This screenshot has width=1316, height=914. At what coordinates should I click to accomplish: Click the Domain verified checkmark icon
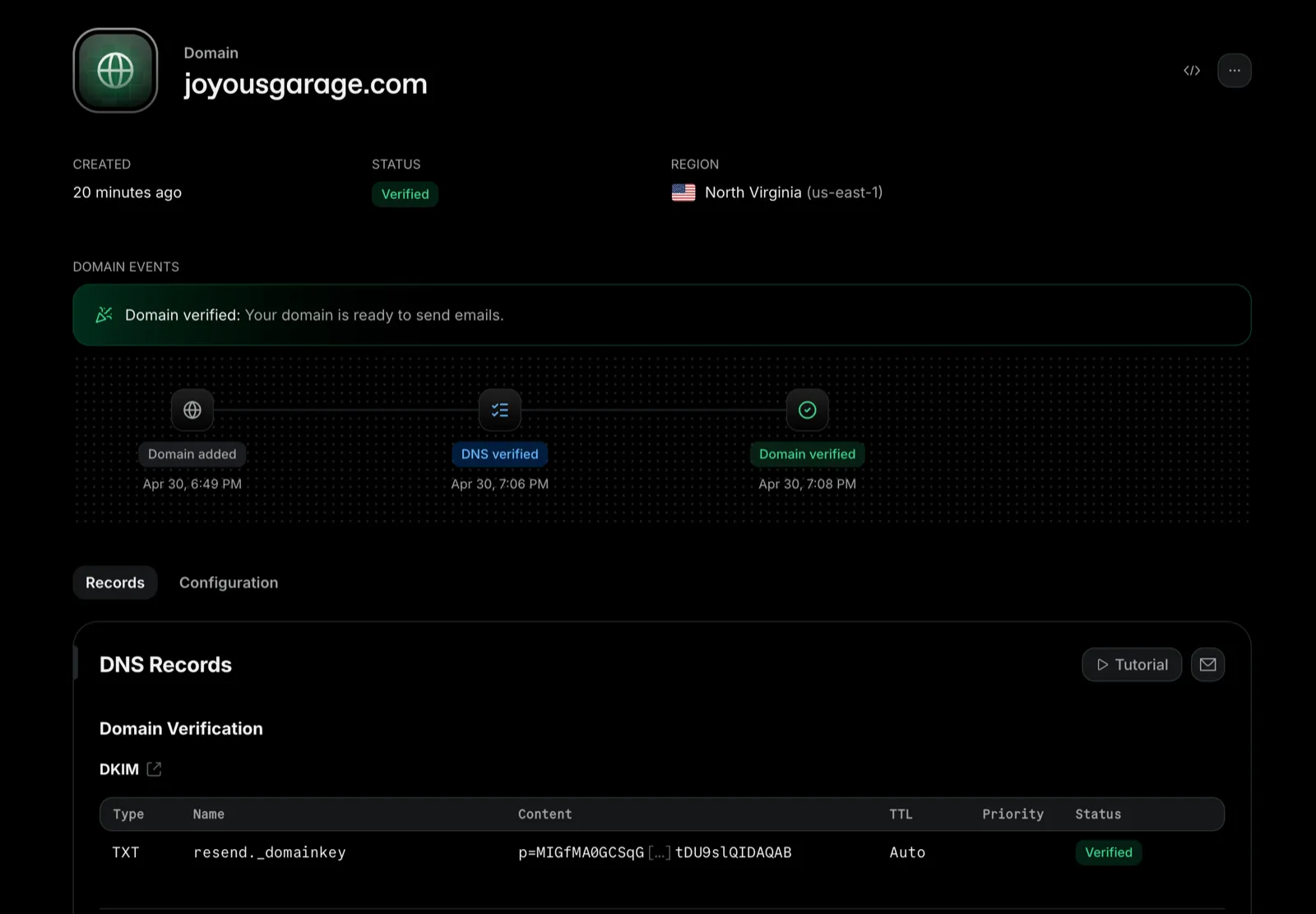(807, 410)
